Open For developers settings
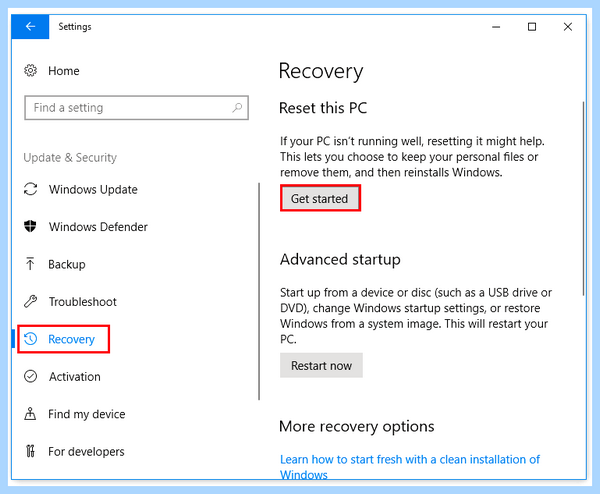The width and height of the screenshot is (600, 494). 86,452
